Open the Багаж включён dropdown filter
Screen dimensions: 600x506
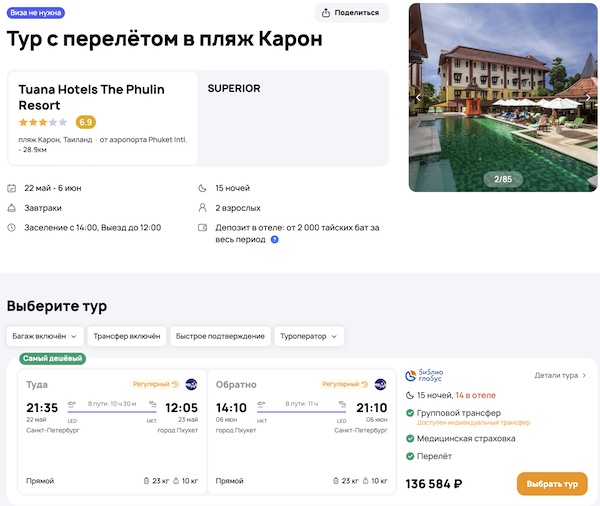tap(44, 336)
